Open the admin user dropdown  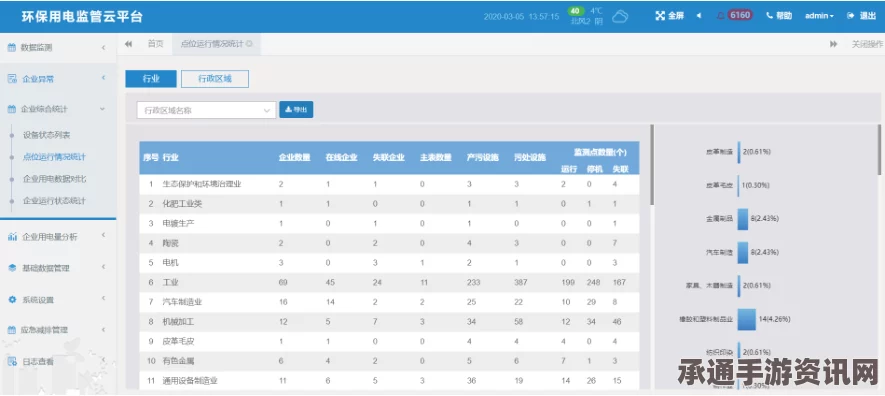(x=819, y=16)
